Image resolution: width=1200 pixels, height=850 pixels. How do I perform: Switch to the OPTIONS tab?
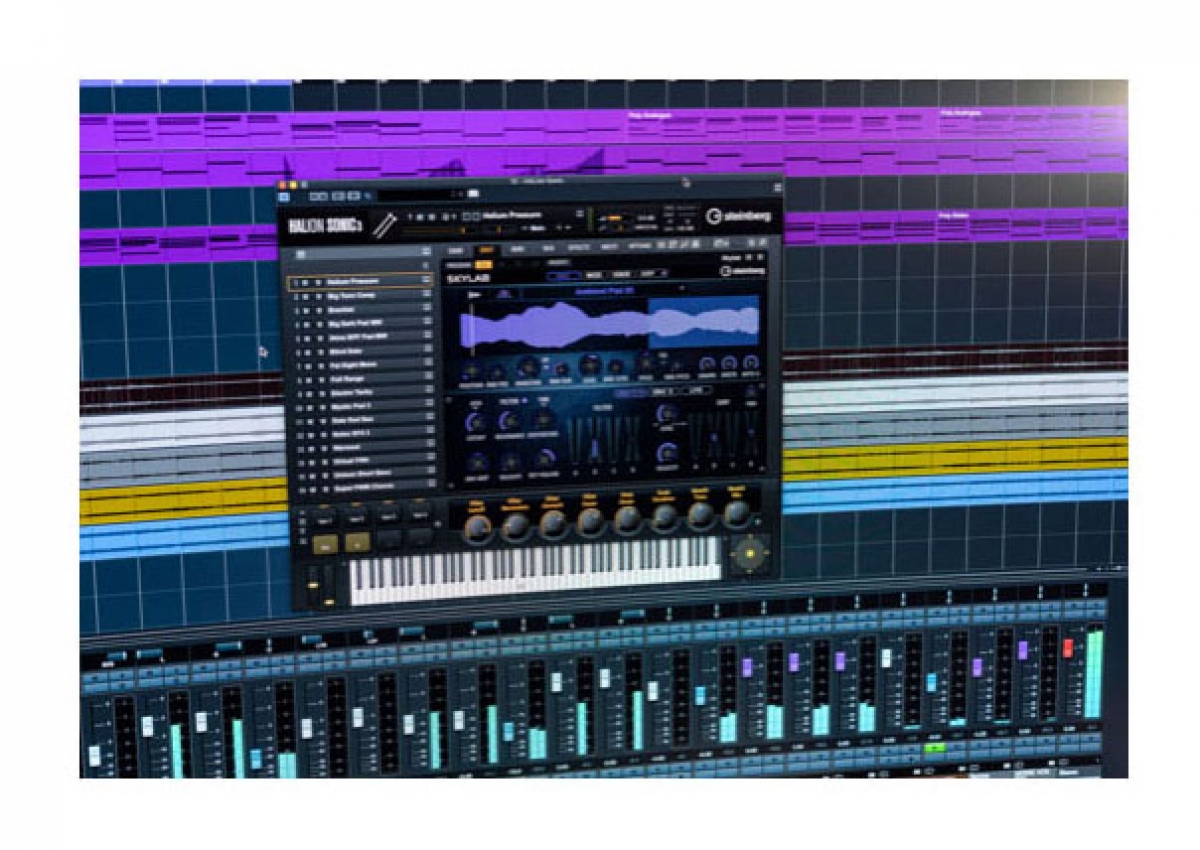pyautogui.click(x=639, y=246)
